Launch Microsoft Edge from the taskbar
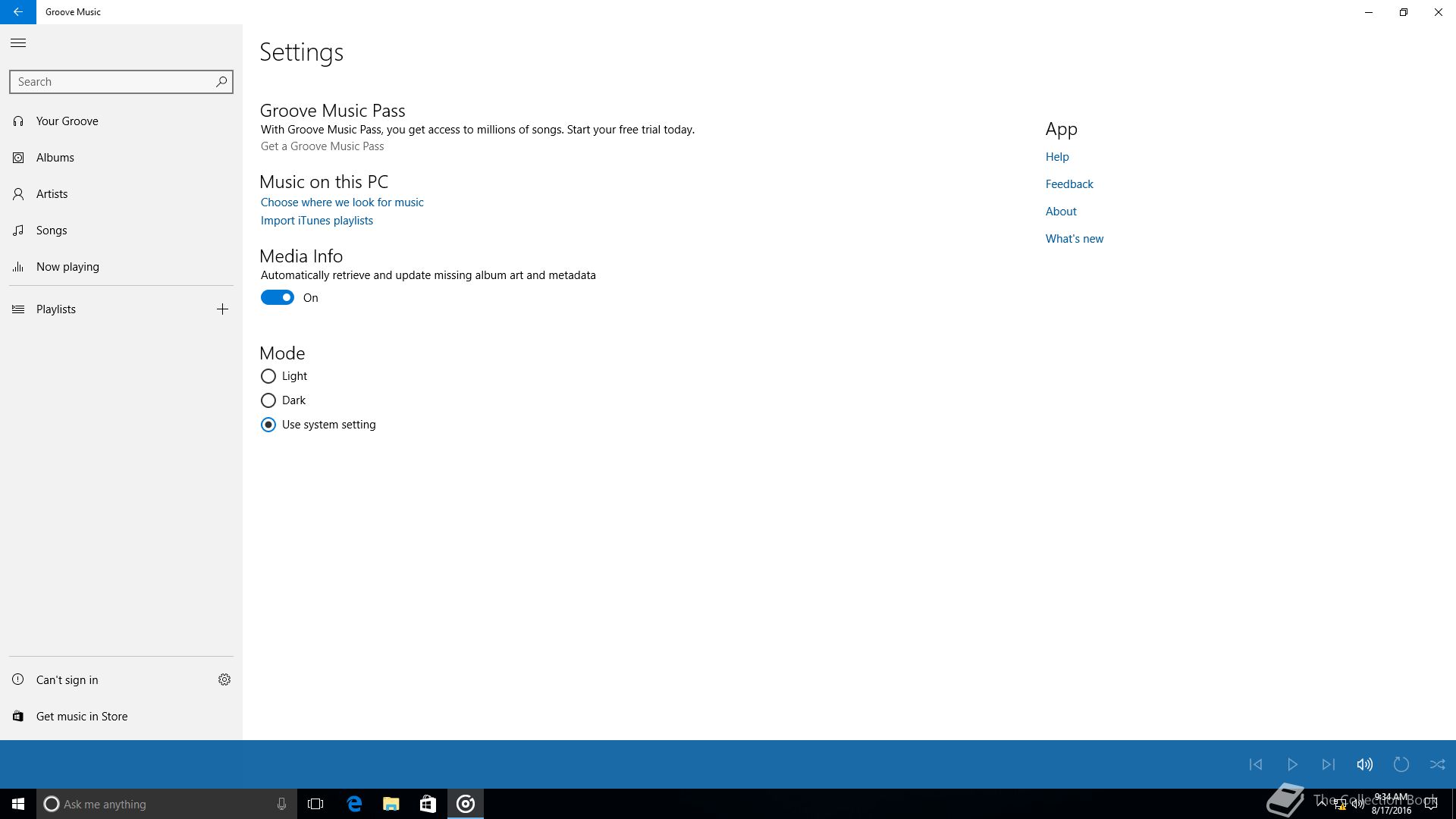 [354, 804]
